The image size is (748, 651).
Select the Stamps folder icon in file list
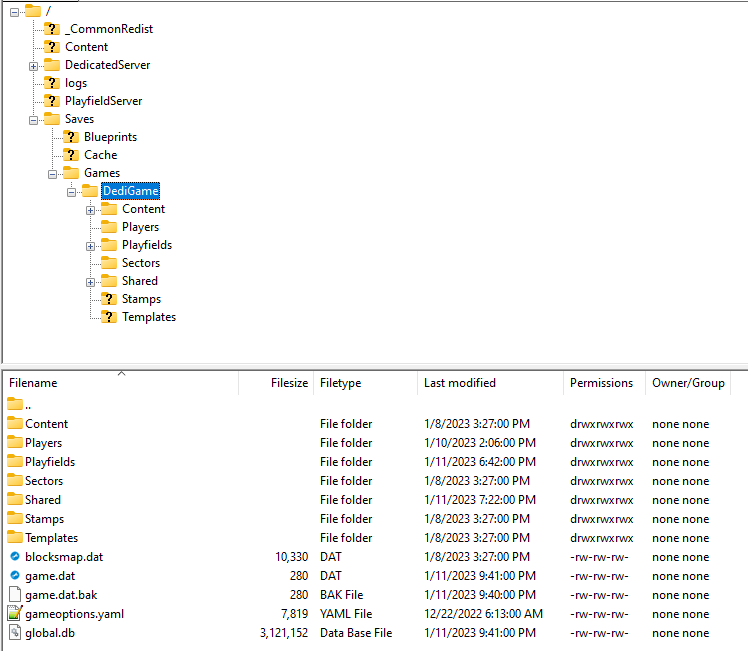click(x=15, y=518)
